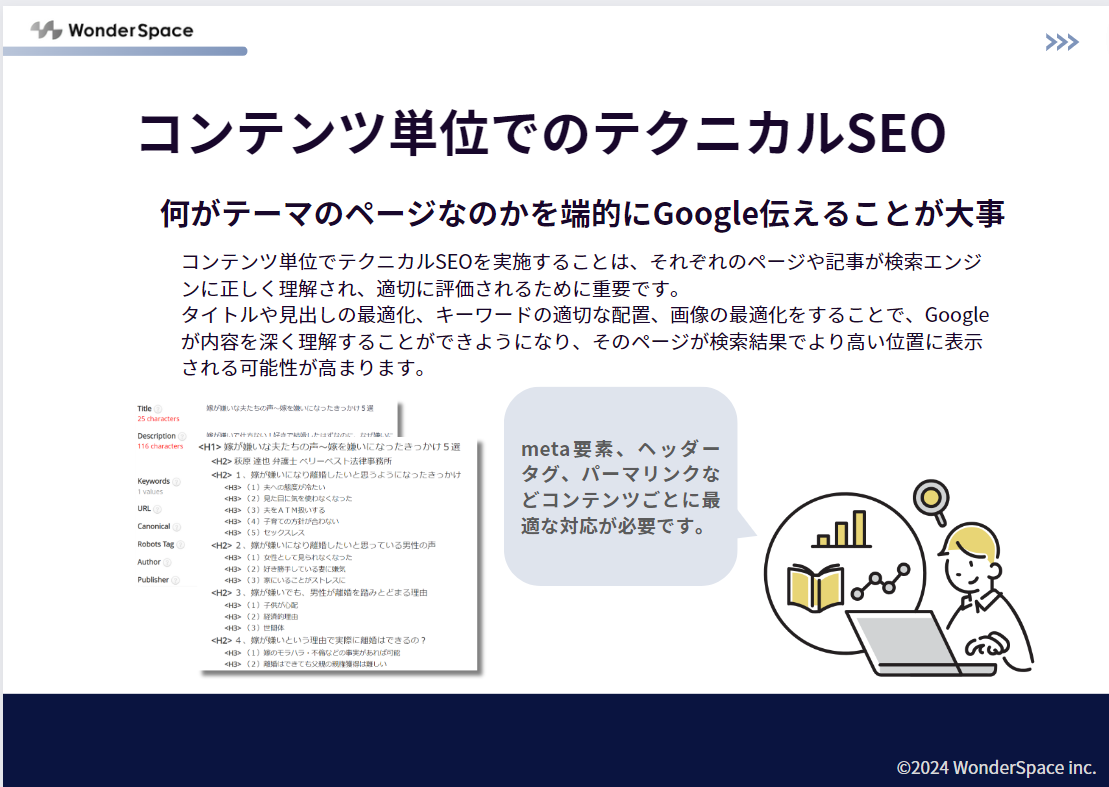
Task: Click the Title label
Action: [144, 409]
